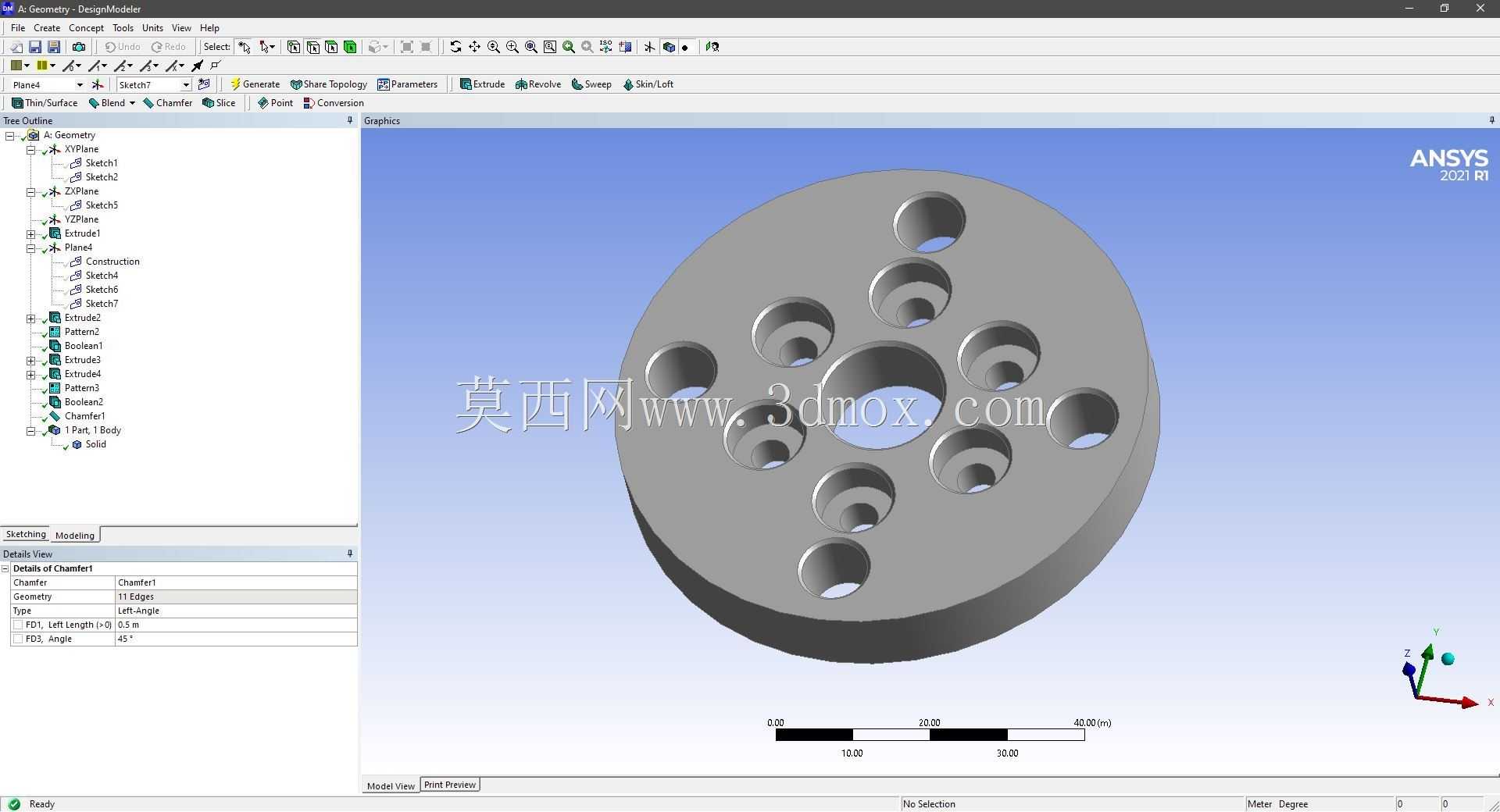The height and width of the screenshot is (812, 1500).
Task: Enable the face selection filter
Action: tap(331, 47)
